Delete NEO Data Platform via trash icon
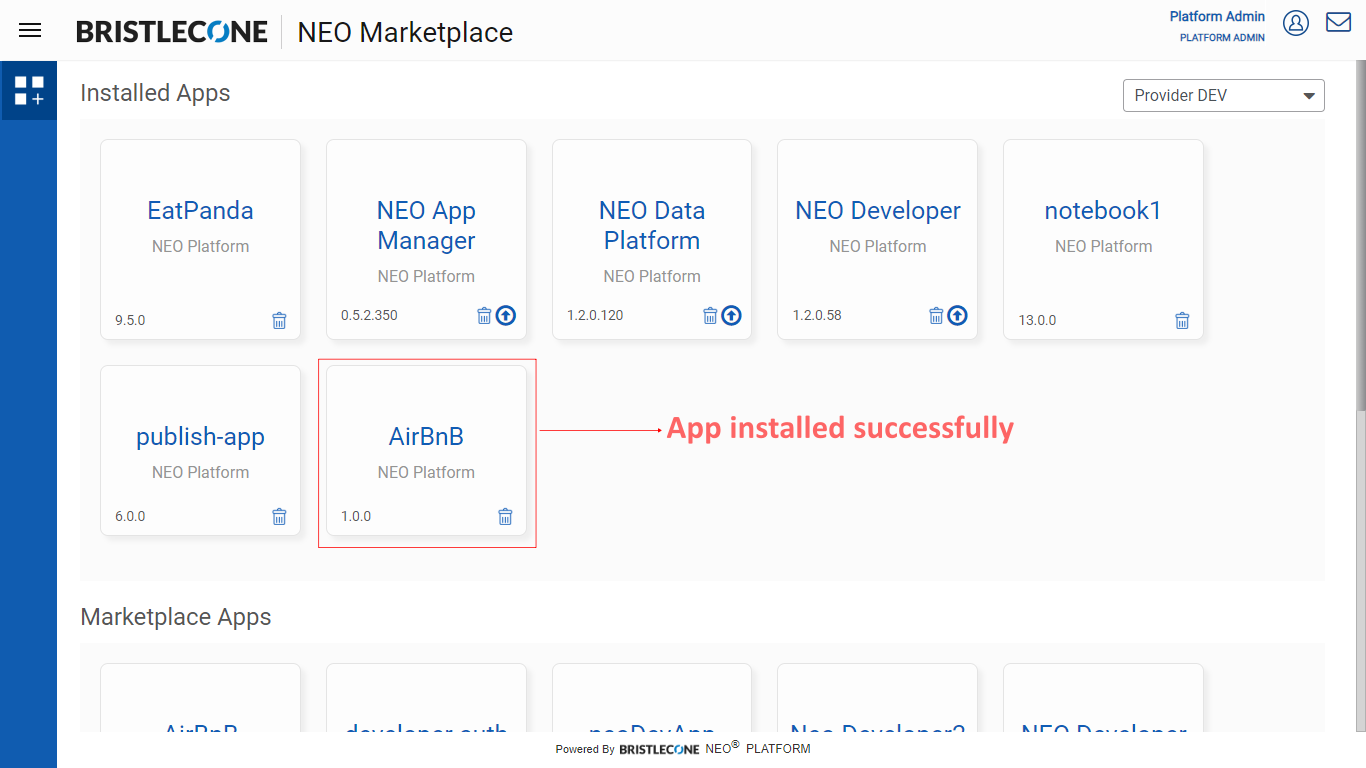 710,315
